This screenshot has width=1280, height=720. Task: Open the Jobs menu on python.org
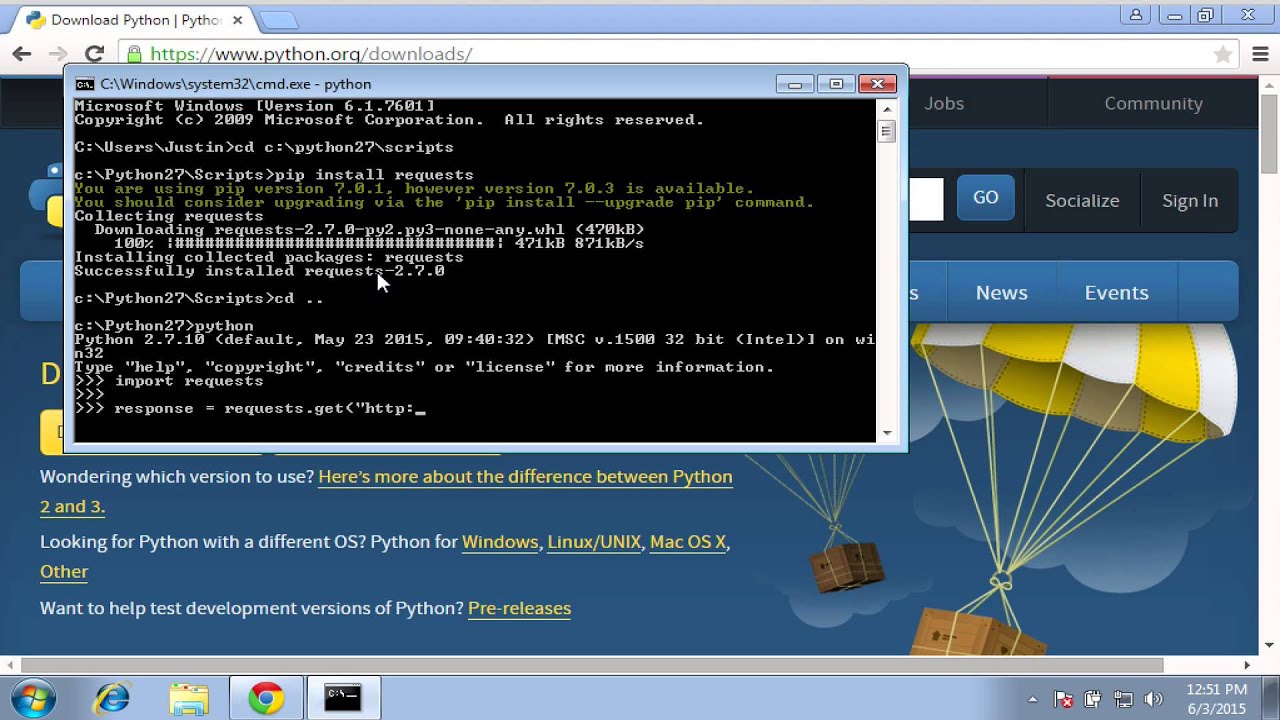tap(944, 103)
